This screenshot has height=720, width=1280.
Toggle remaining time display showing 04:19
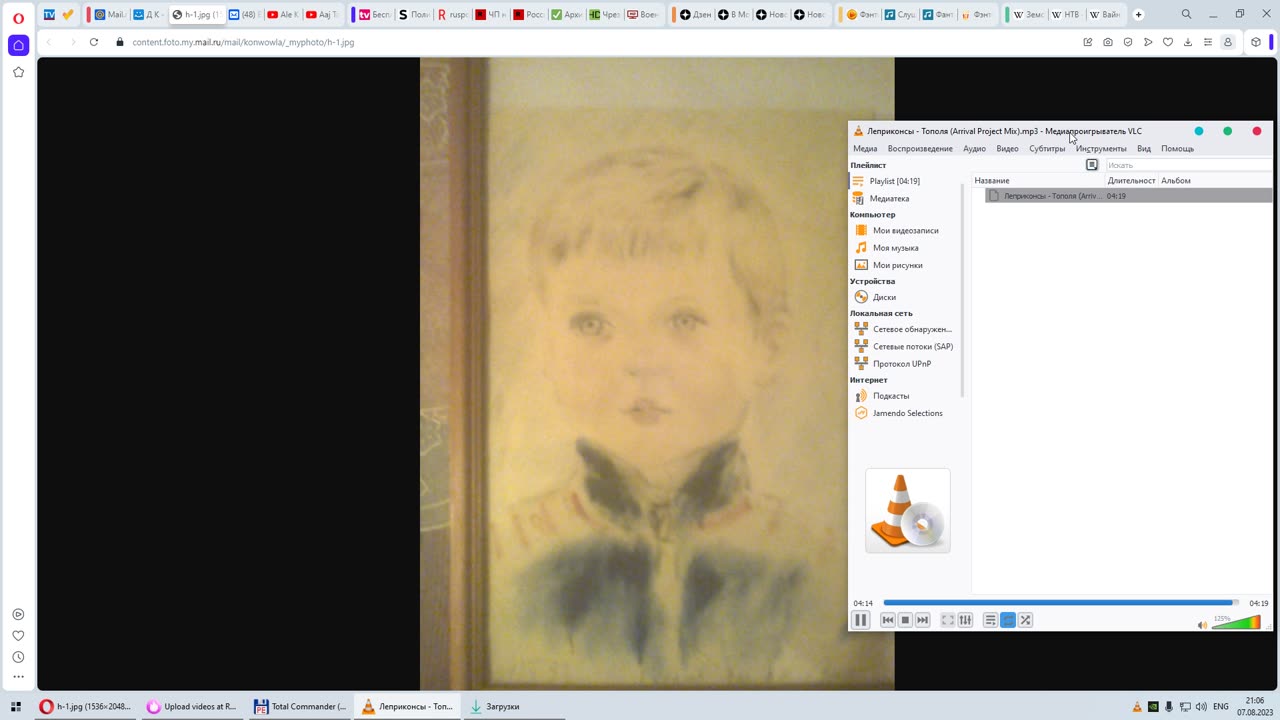[x=1258, y=603]
